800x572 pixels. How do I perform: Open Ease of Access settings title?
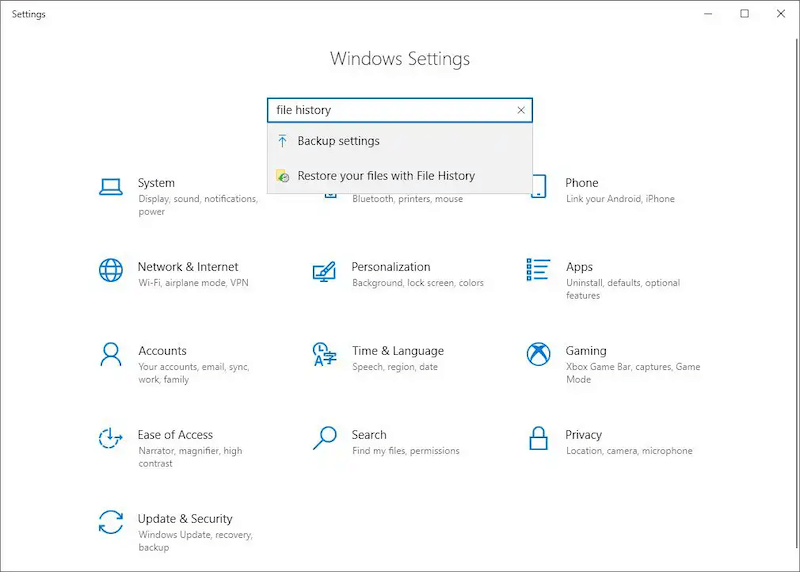(175, 435)
